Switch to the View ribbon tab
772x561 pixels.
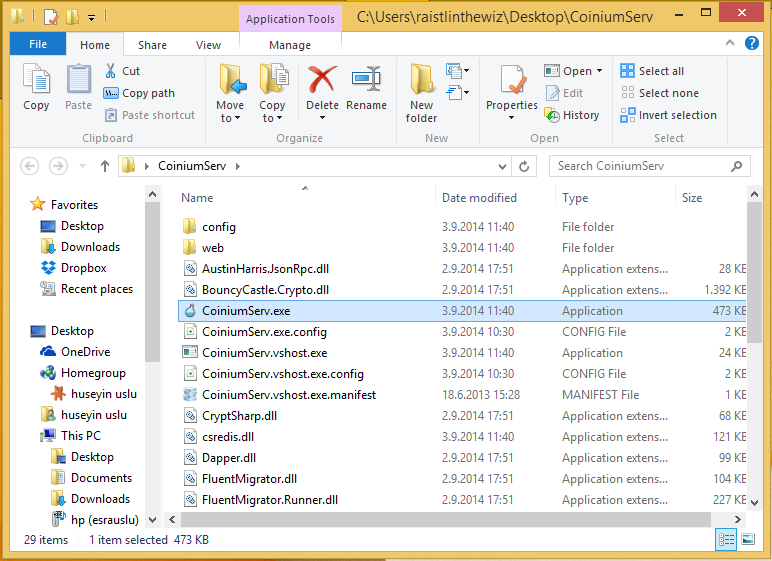point(208,45)
